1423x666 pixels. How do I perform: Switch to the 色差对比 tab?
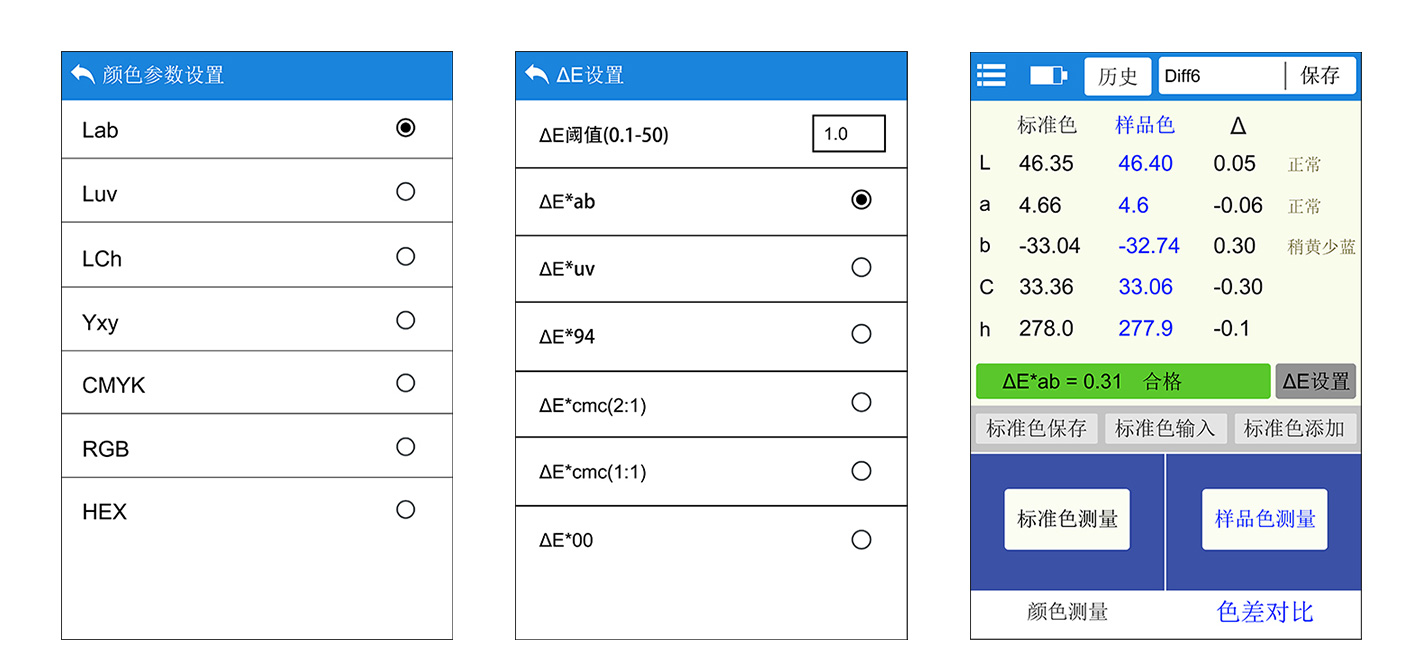click(x=1265, y=612)
